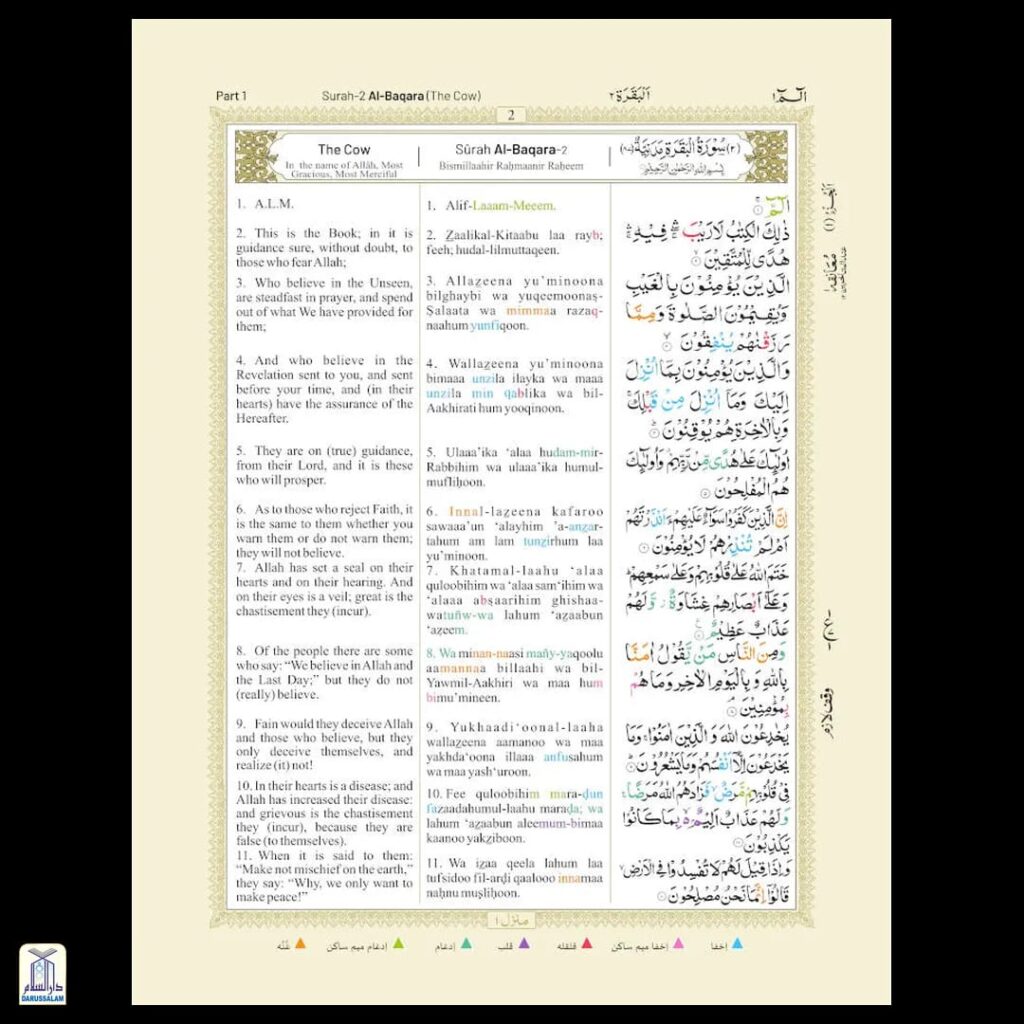
Task: Click 'Surah-2 Al-Baqara (The Cow)' header text
Action: coord(401,96)
